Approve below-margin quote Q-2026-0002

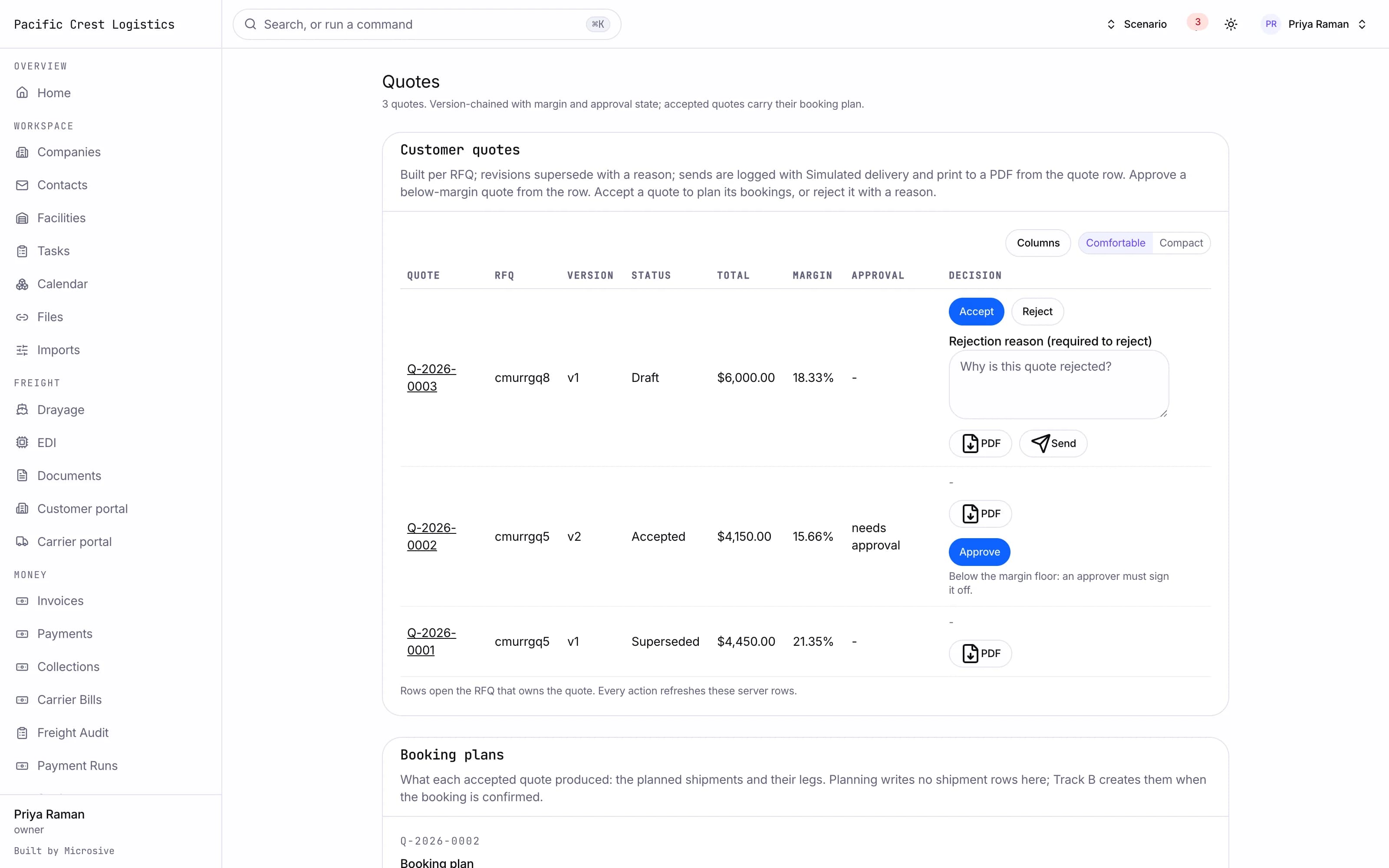(x=979, y=552)
